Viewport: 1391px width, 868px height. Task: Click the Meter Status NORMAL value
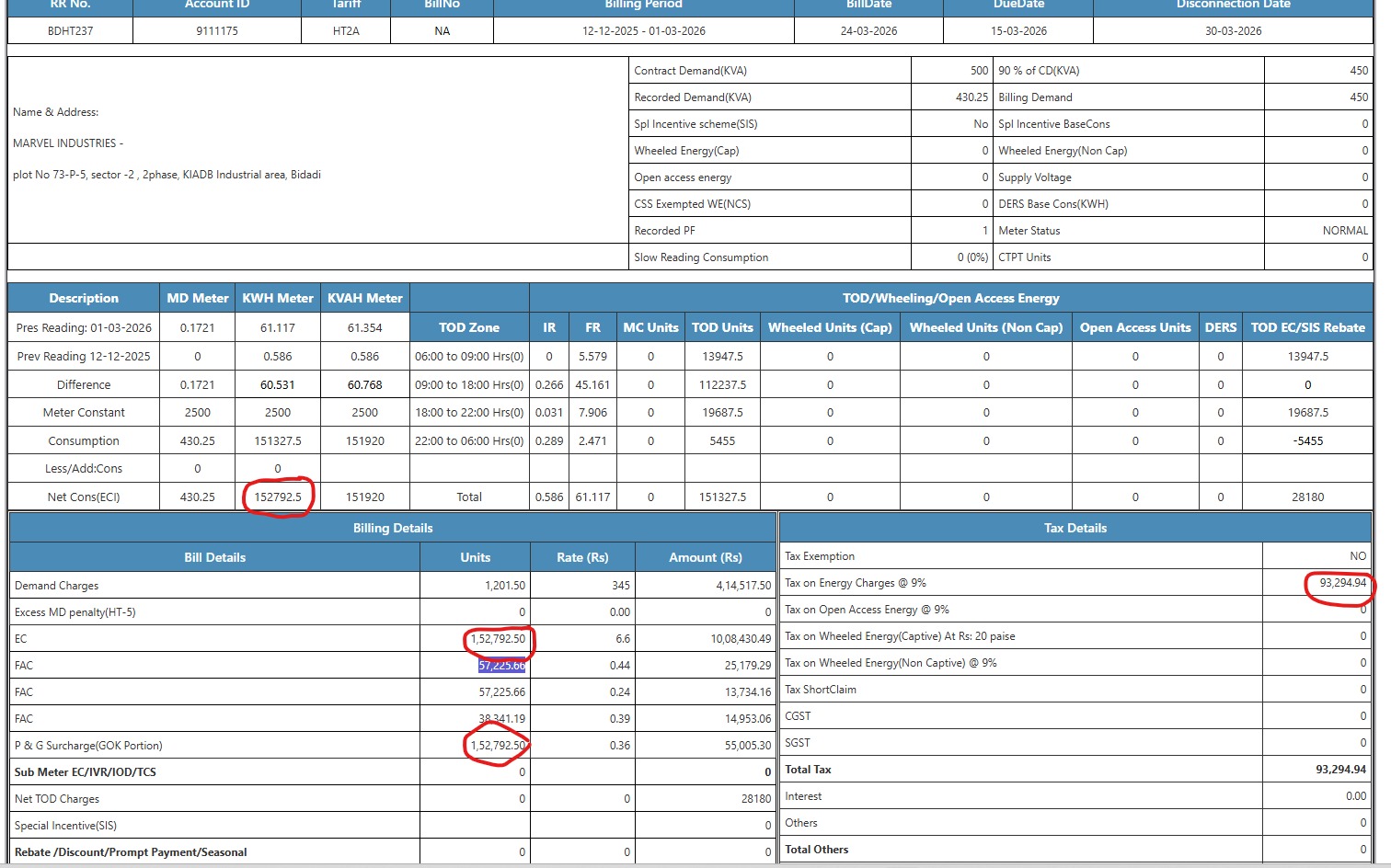coord(1344,231)
